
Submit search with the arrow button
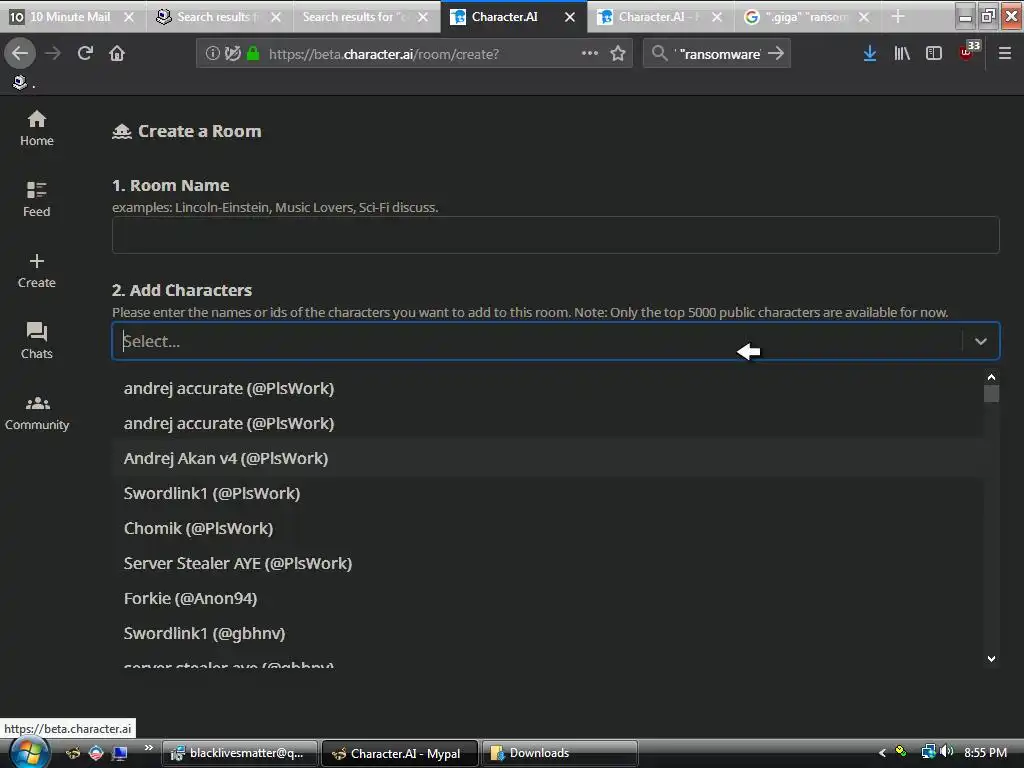tap(776, 54)
